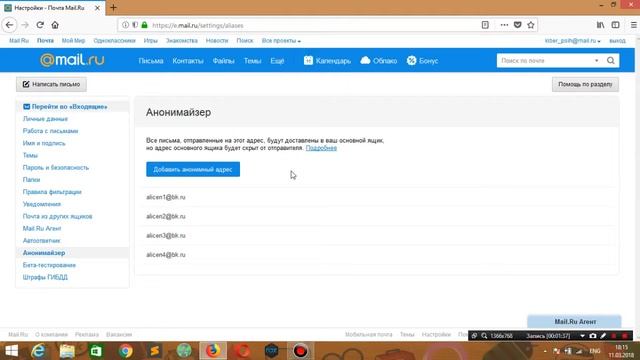Click Мобильная почта footer link
640x360 pixels.
369,334
